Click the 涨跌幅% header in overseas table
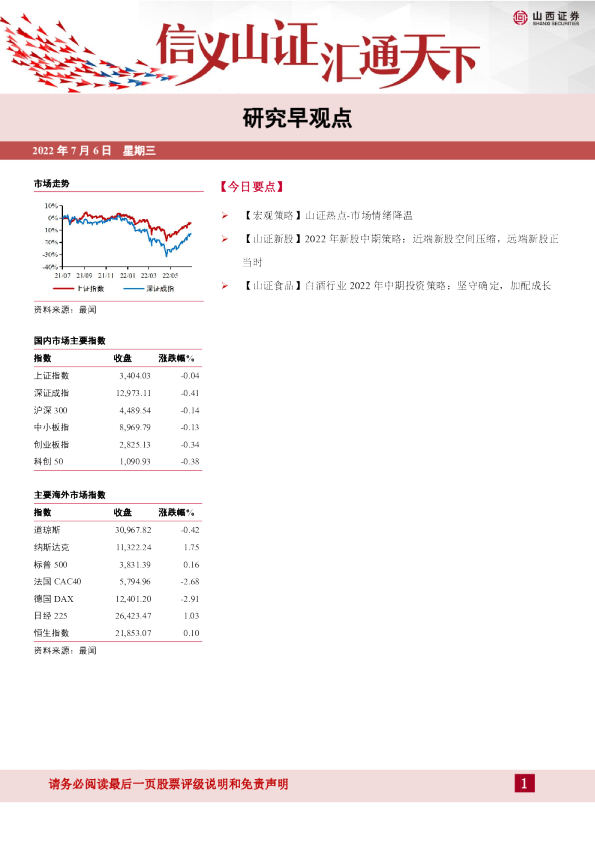 [x=176, y=512]
